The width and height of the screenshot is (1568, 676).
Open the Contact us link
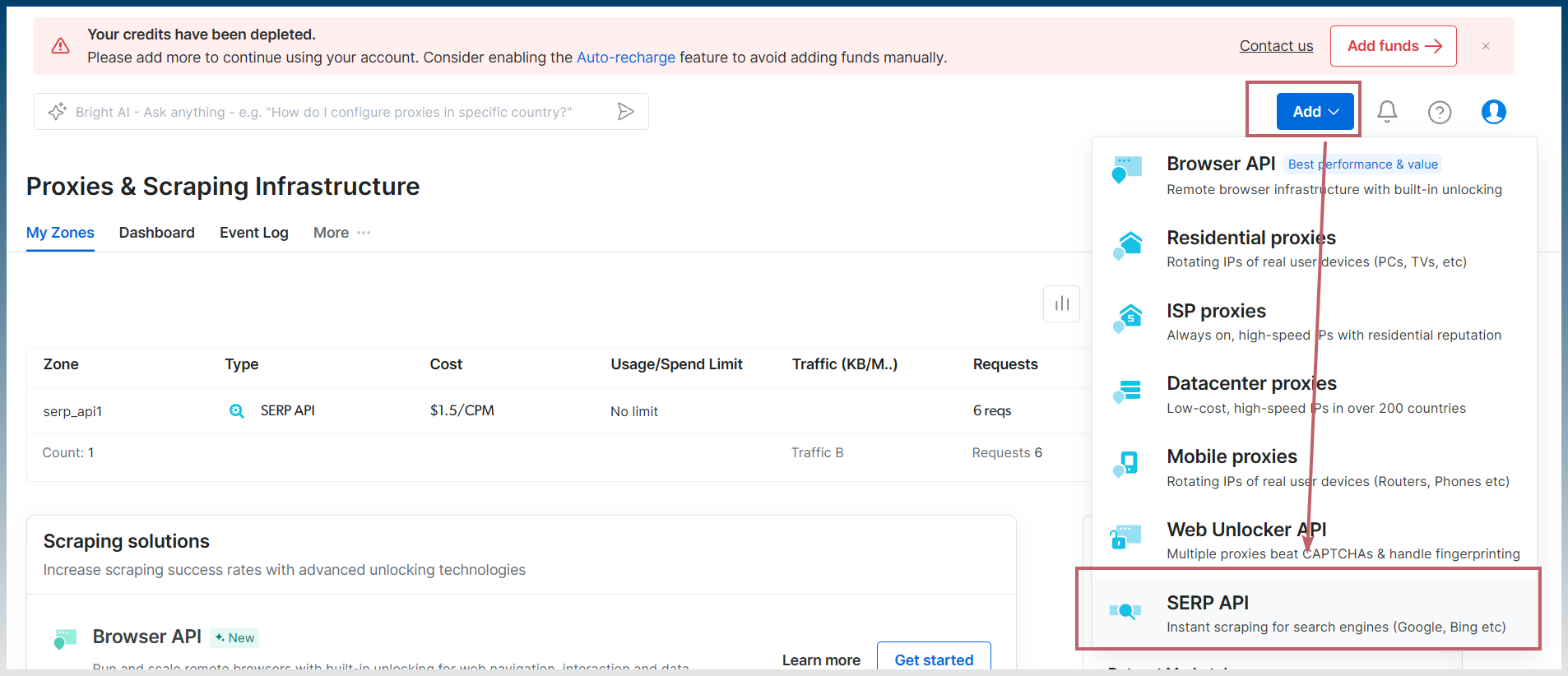(1276, 46)
